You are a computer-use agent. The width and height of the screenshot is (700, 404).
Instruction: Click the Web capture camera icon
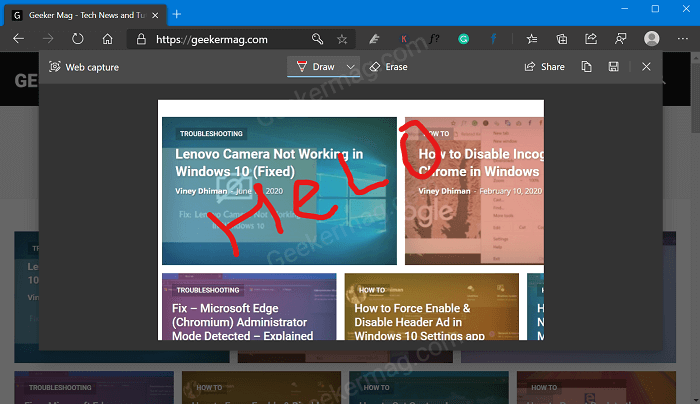point(54,67)
